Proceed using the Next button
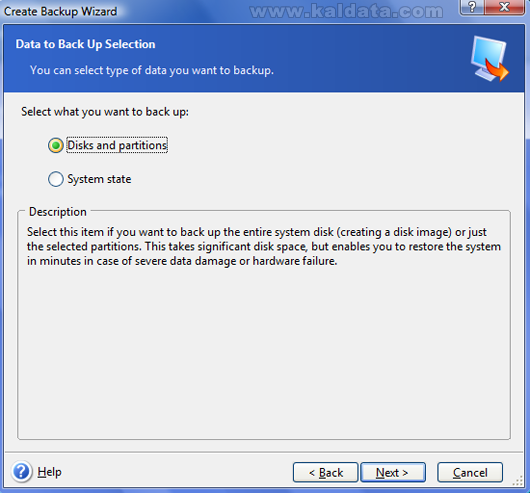 pyautogui.click(x=393, y=472)
